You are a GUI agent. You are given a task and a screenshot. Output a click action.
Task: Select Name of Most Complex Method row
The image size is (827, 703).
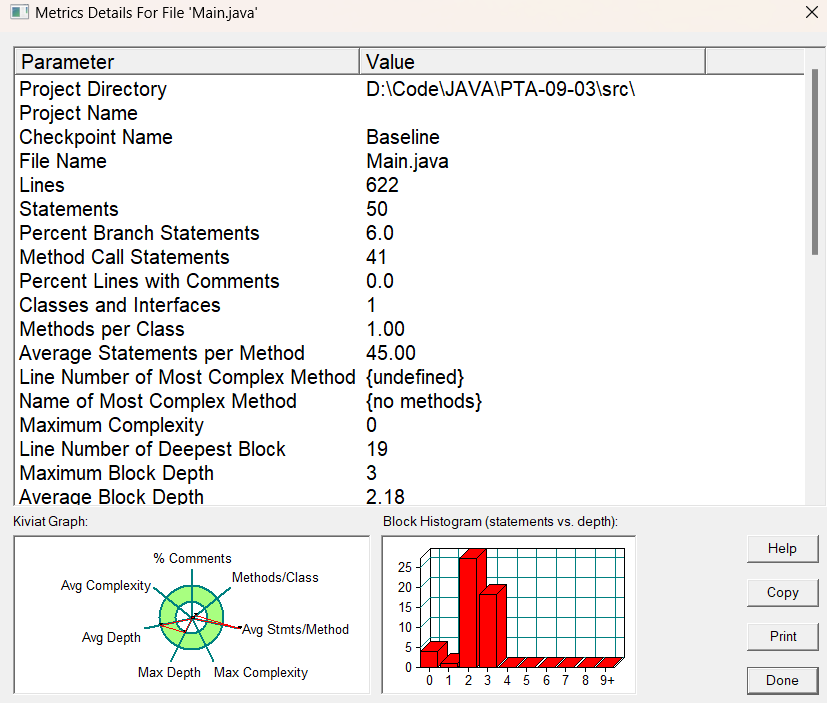409,401
